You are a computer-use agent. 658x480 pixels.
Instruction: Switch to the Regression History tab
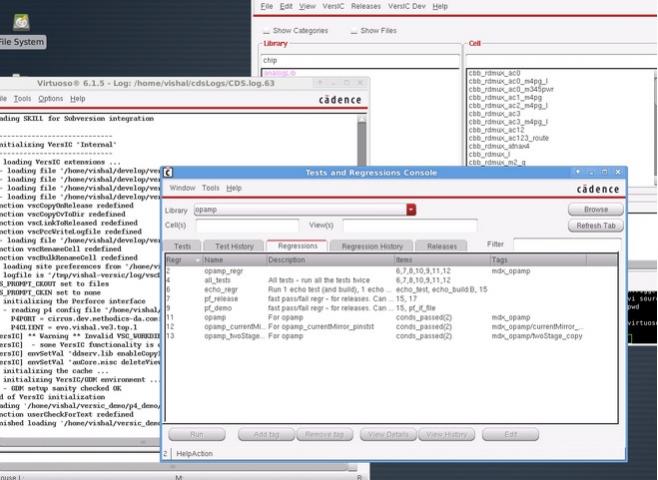[372, 246]
